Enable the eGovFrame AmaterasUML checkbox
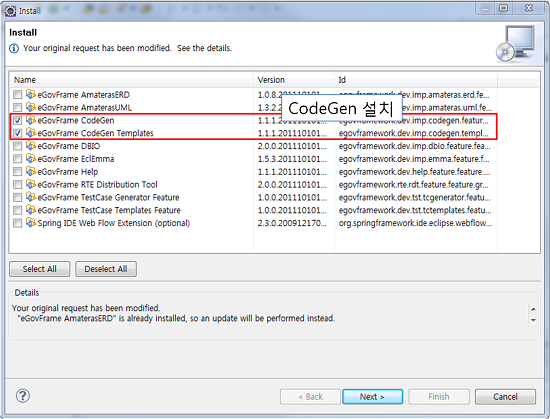 point(18,107)
